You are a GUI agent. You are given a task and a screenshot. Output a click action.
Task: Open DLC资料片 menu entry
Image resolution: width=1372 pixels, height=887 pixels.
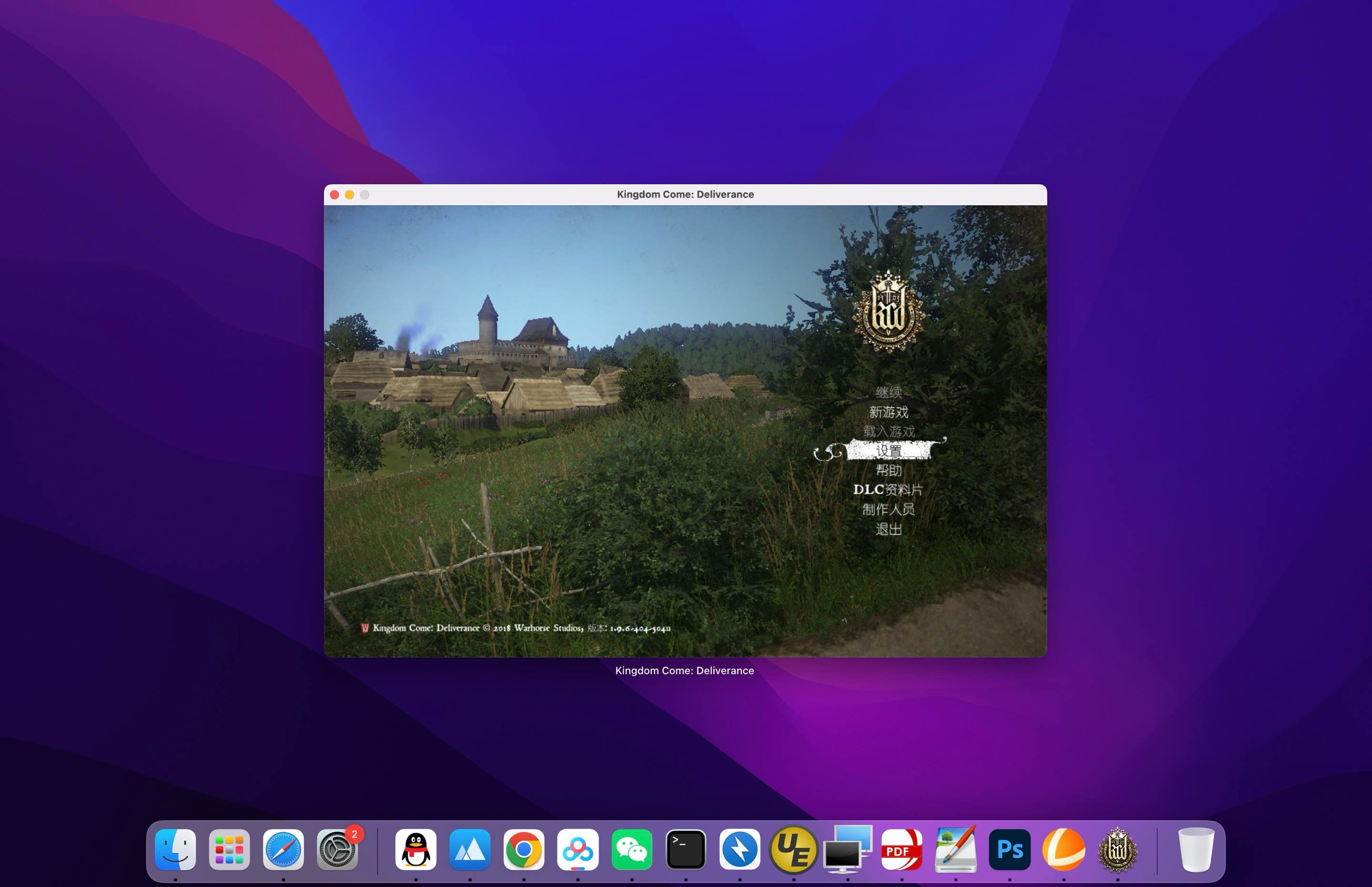[x=888, y=490]
